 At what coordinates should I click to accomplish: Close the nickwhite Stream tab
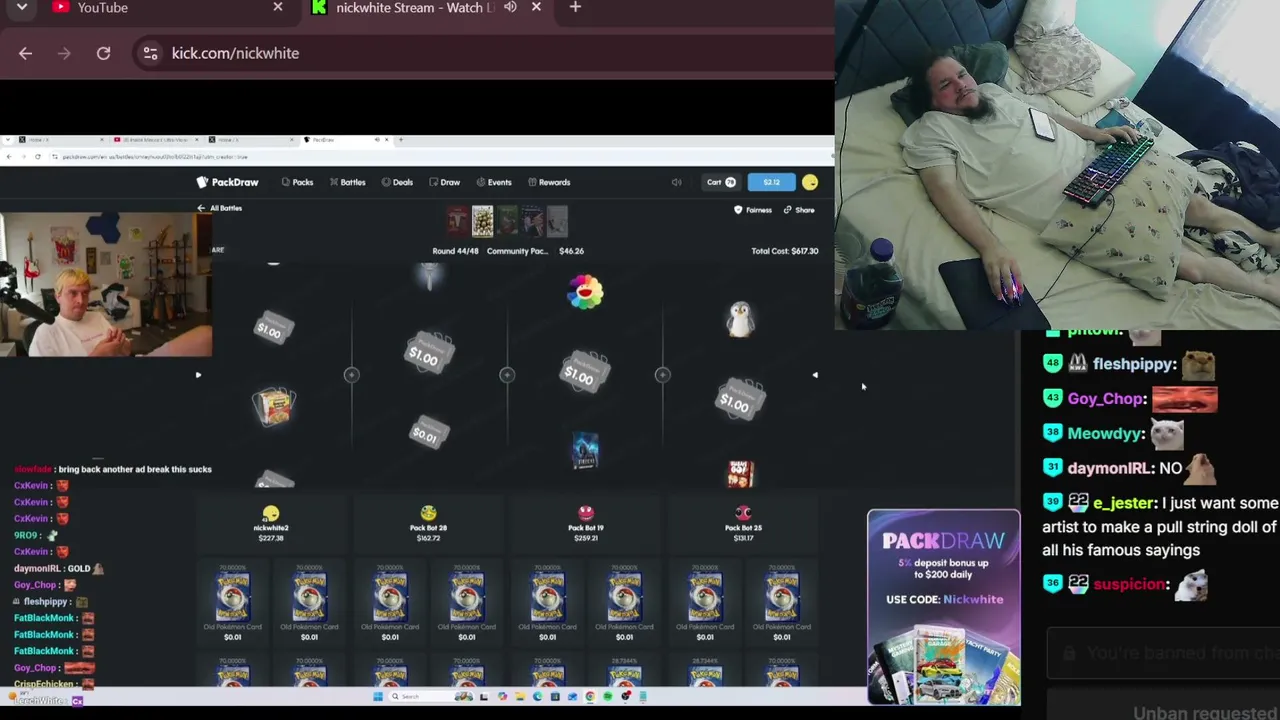[536, 7]
